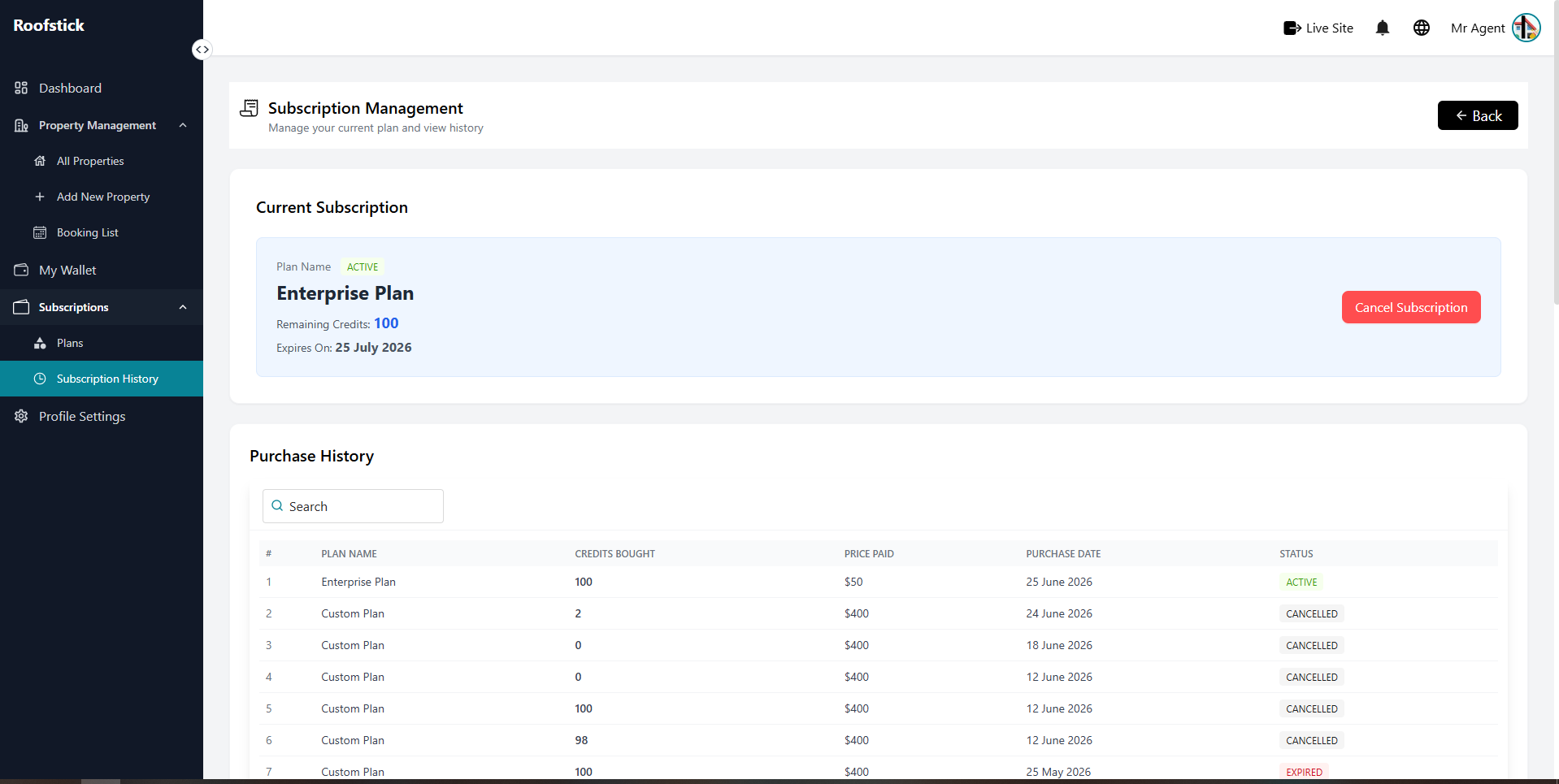Click the plus icon beside Add New Property
1559x784 pixels.
tap(40, 197)
